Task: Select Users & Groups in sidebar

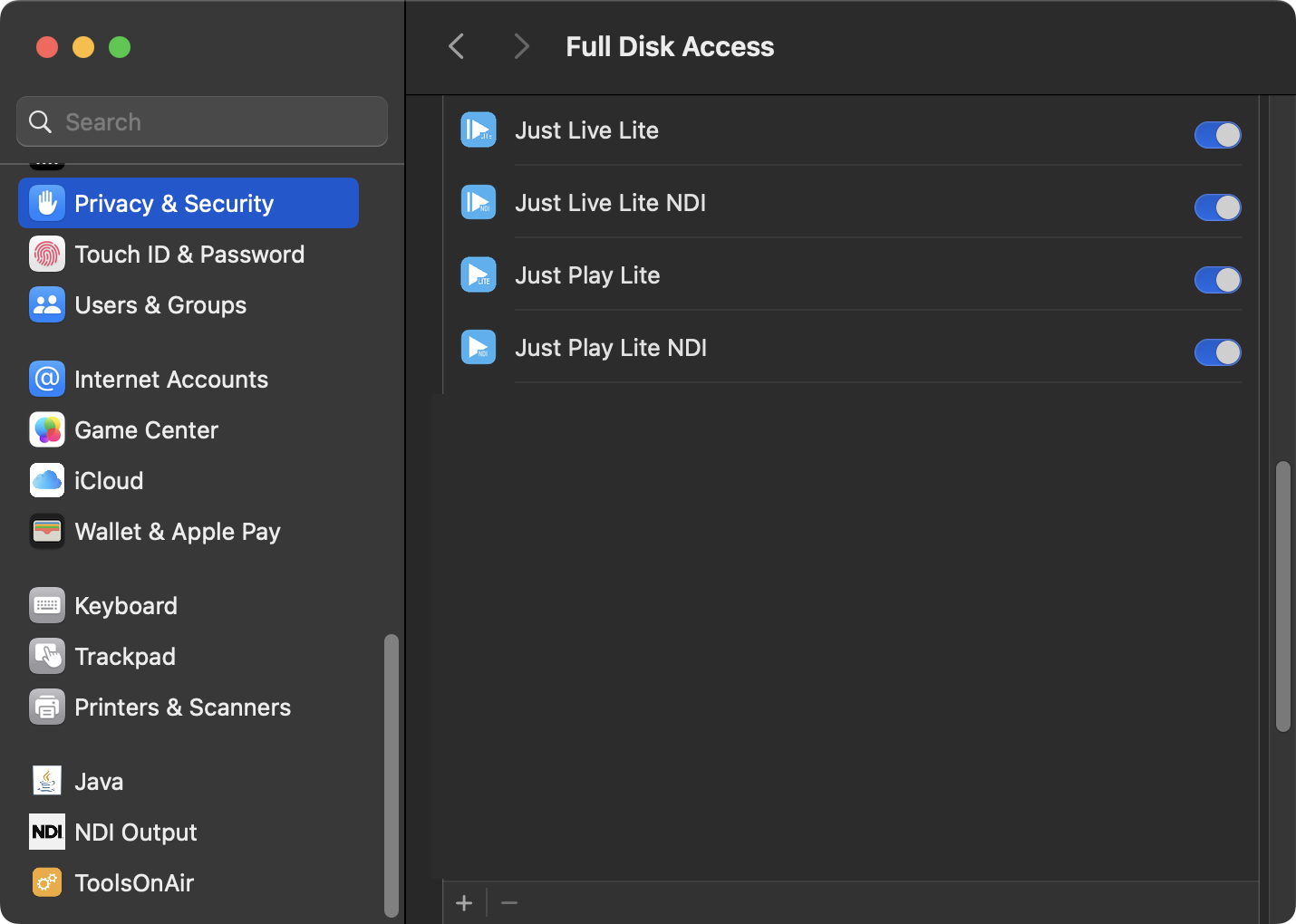Action: click(x=189, y=304)
